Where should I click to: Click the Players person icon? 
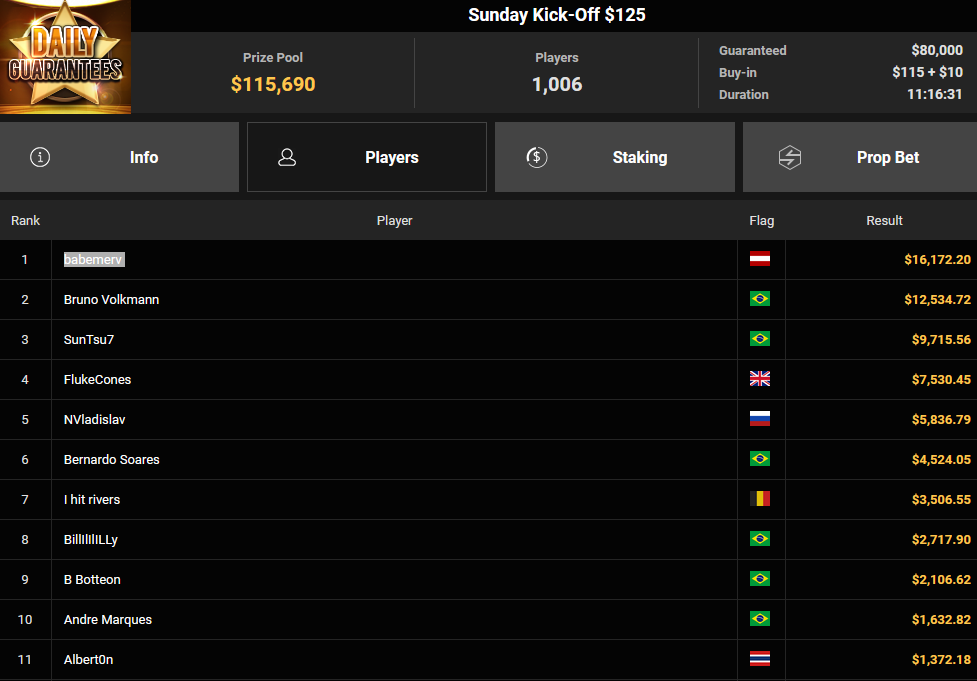pyautogui.click(x=287, y=157)
